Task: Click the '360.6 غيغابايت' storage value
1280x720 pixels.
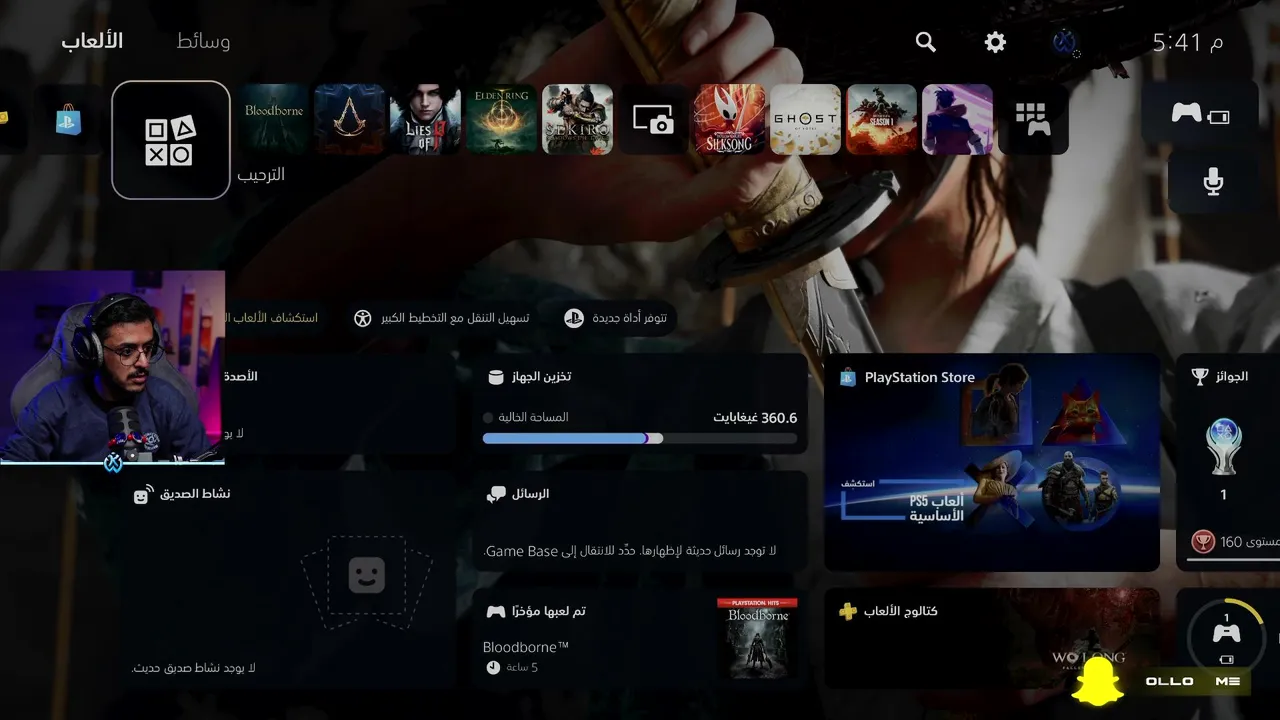Action: [x=755, y=417]
